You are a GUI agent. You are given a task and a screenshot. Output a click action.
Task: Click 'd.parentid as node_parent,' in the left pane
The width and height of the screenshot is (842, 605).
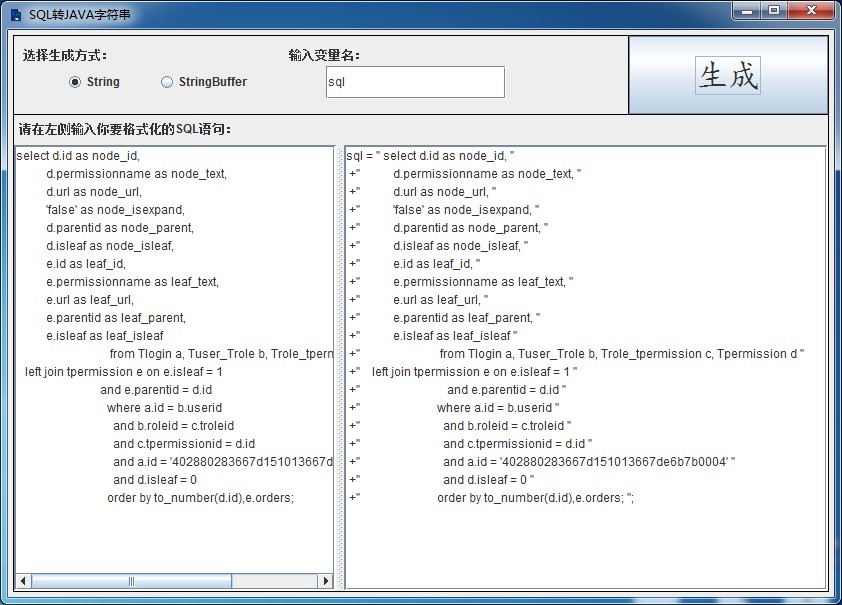coord(120,228)
